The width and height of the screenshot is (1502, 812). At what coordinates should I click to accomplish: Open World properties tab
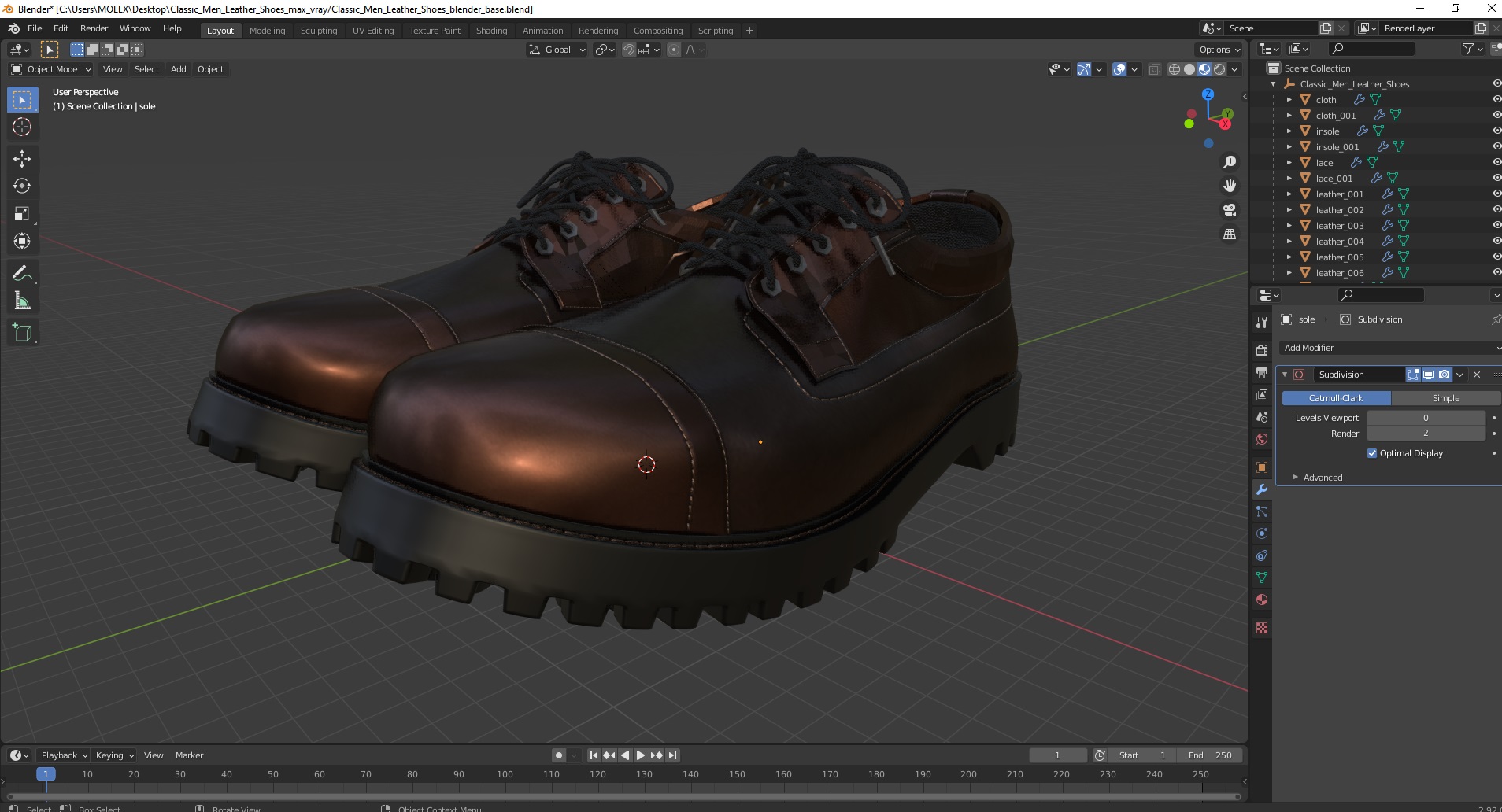tap(1262, 438)
